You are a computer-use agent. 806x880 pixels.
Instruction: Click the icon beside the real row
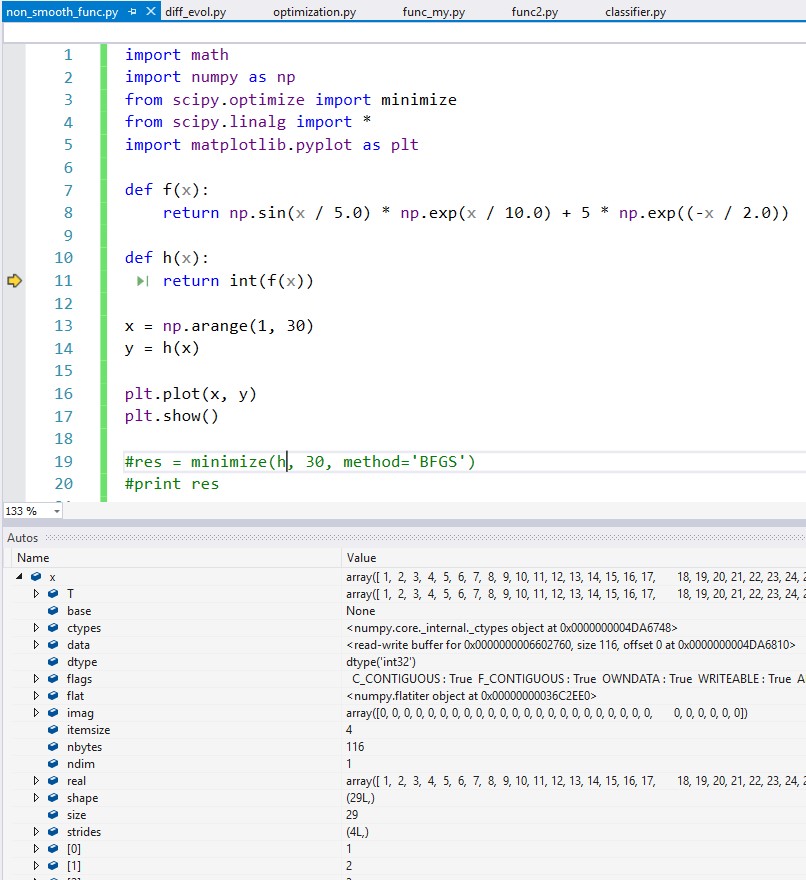(x=53, y=781)
